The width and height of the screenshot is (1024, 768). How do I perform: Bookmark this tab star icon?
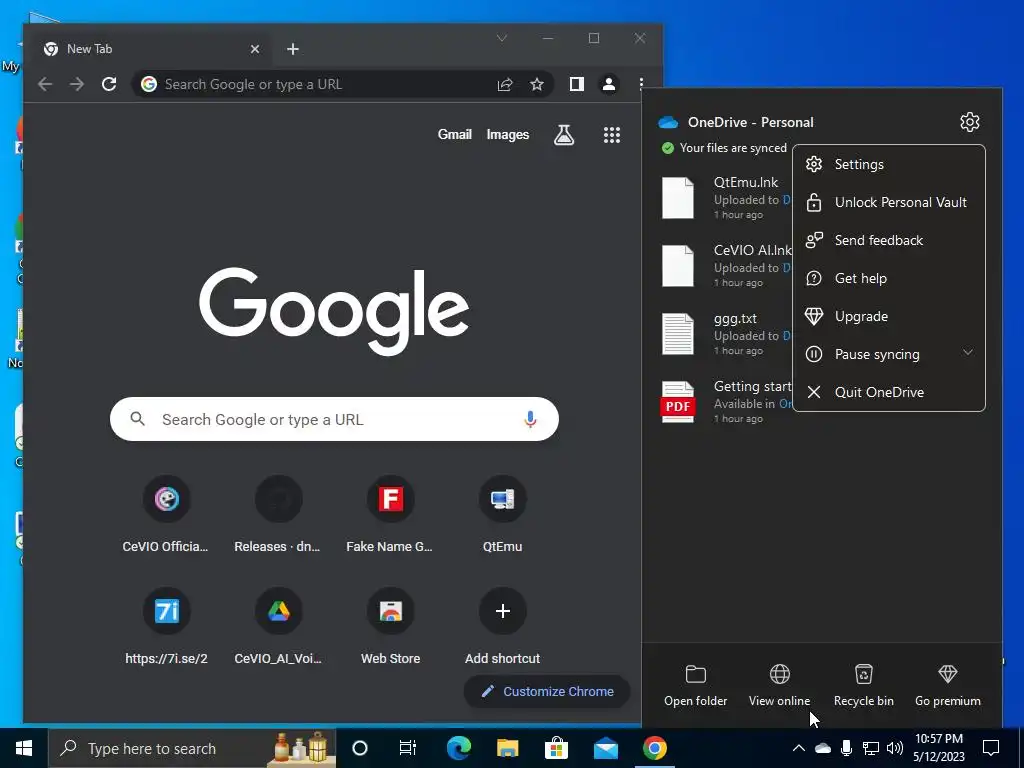[x=537, y=84]
